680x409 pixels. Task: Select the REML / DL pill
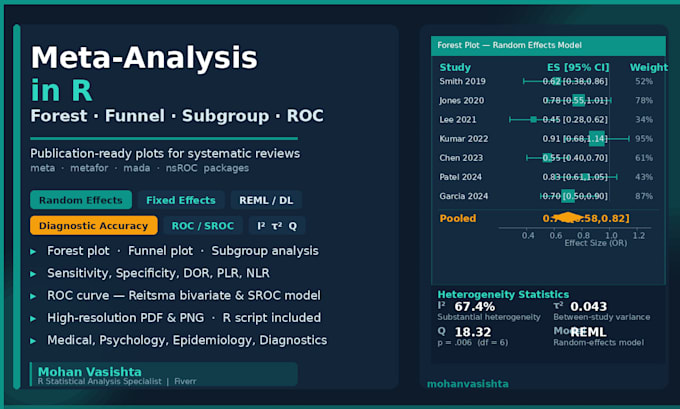[266, 200]
